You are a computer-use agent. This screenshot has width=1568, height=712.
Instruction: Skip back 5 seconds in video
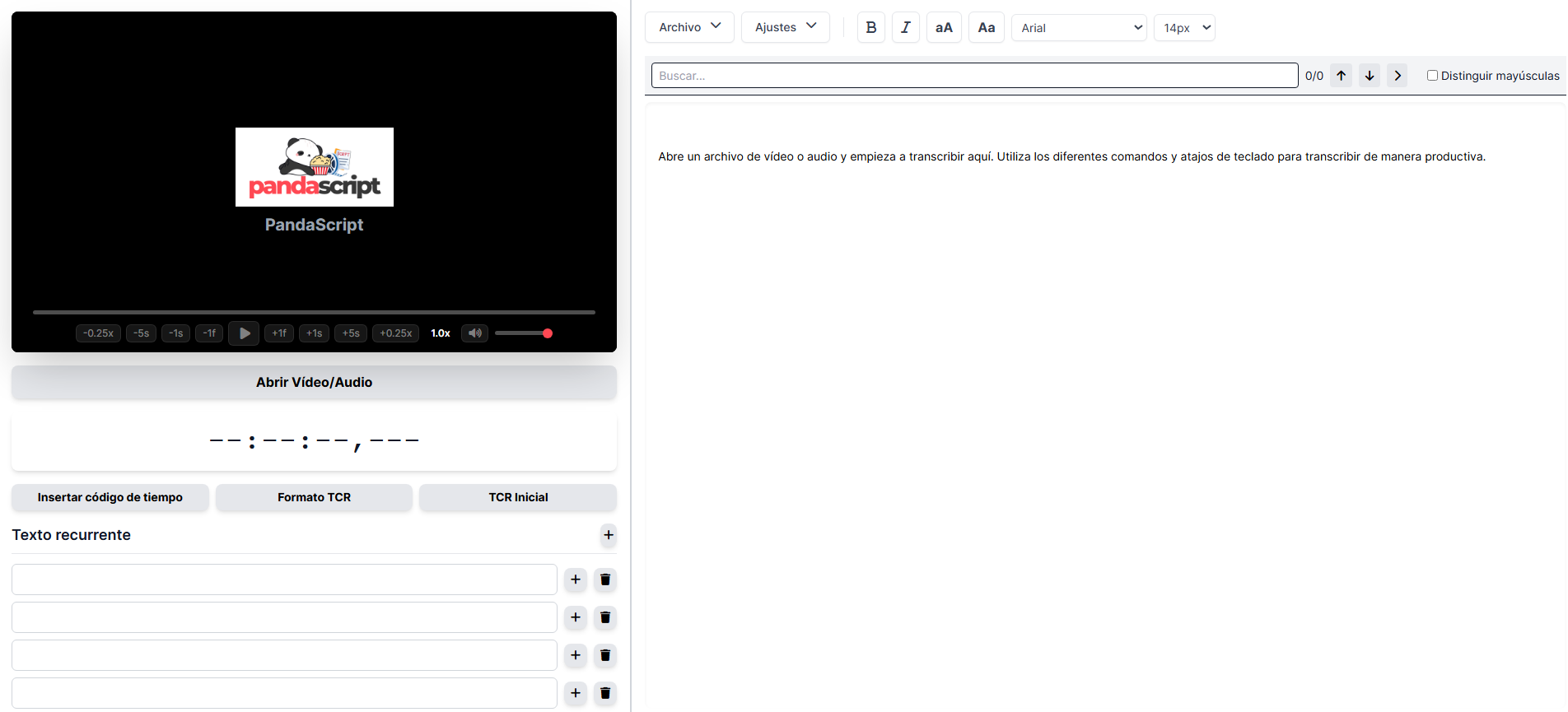tap(141, 333)
